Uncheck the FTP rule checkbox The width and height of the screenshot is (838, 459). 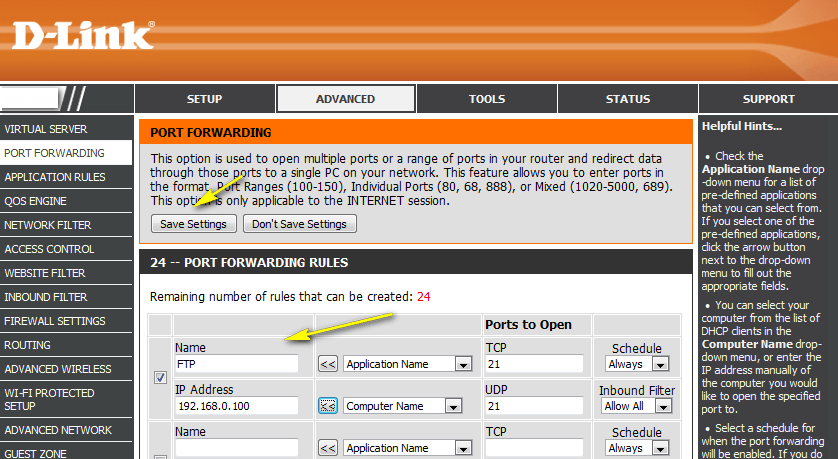point(160,378)
